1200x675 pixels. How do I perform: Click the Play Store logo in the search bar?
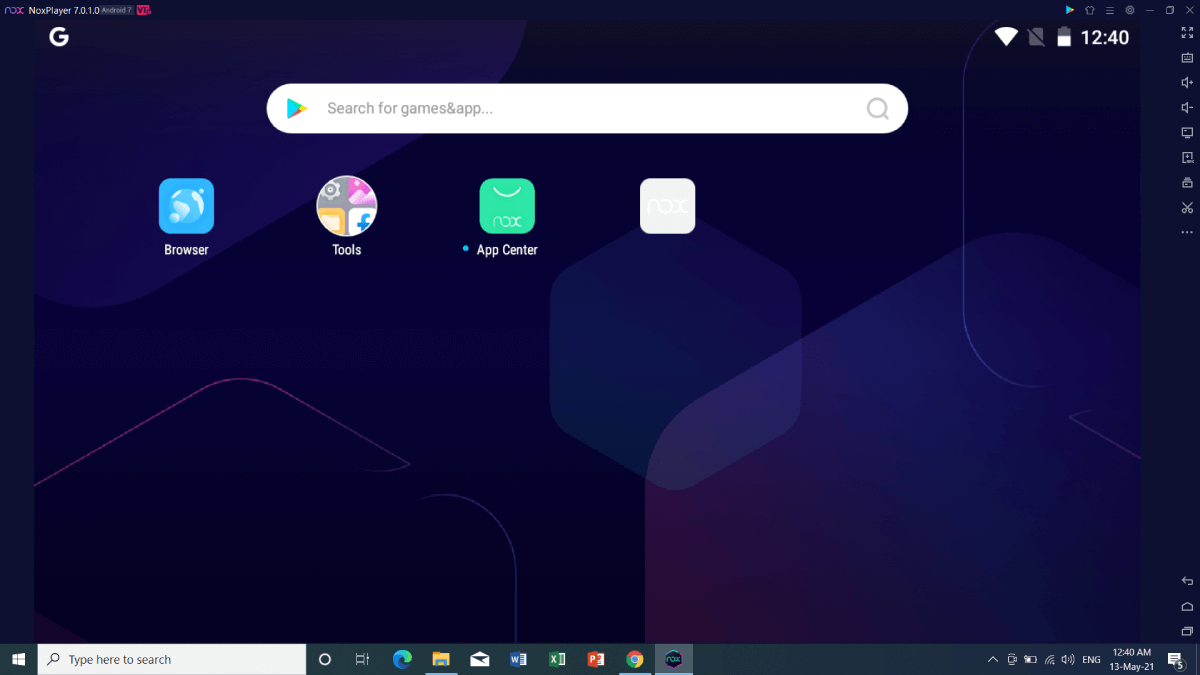pyautogui.click(x=297, y=108)
